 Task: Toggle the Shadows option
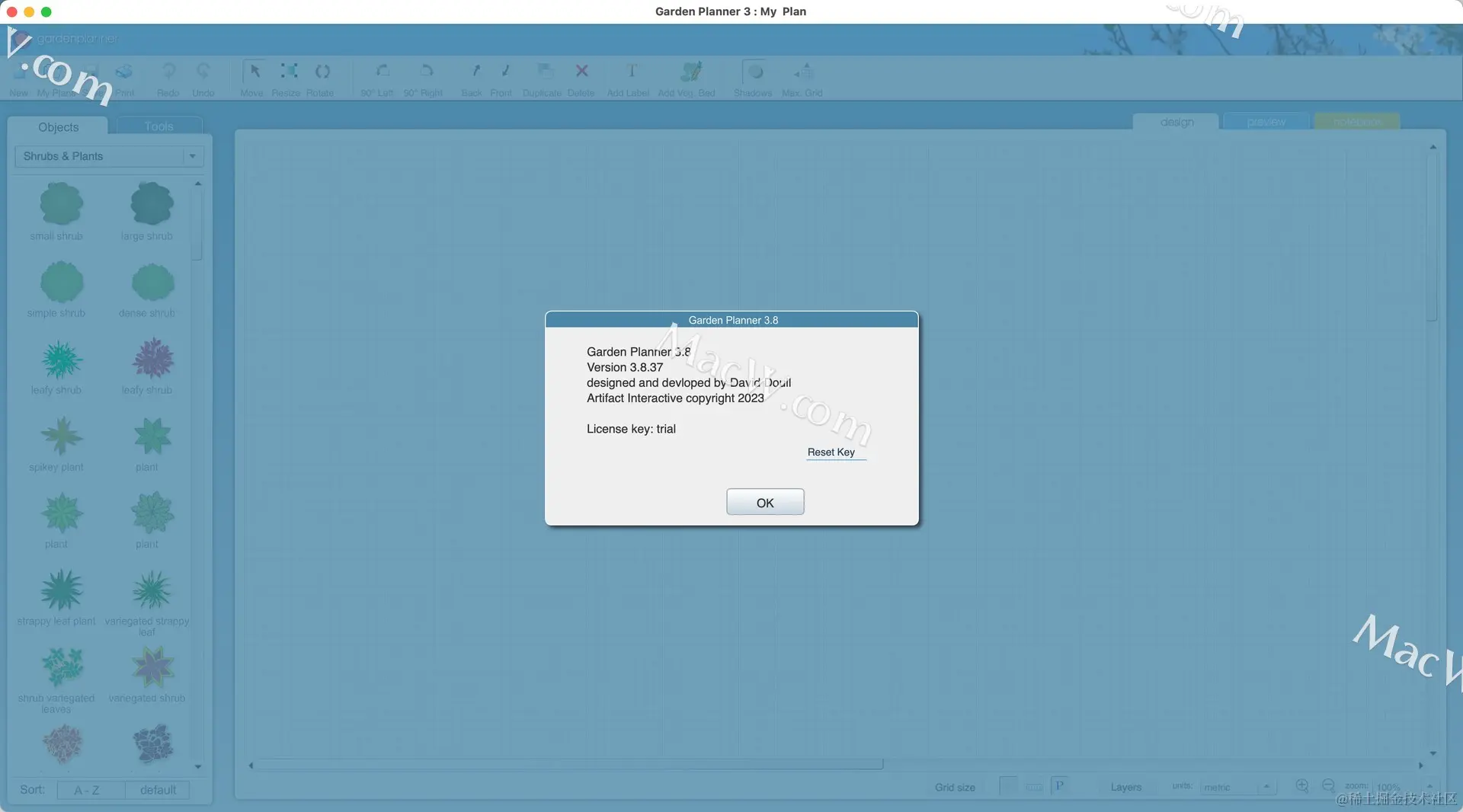click(754, 78)
